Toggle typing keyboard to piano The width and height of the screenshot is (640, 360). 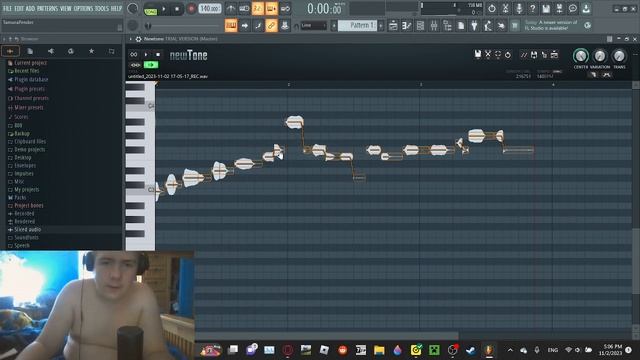pyautogui.click(x=231, y=25)
